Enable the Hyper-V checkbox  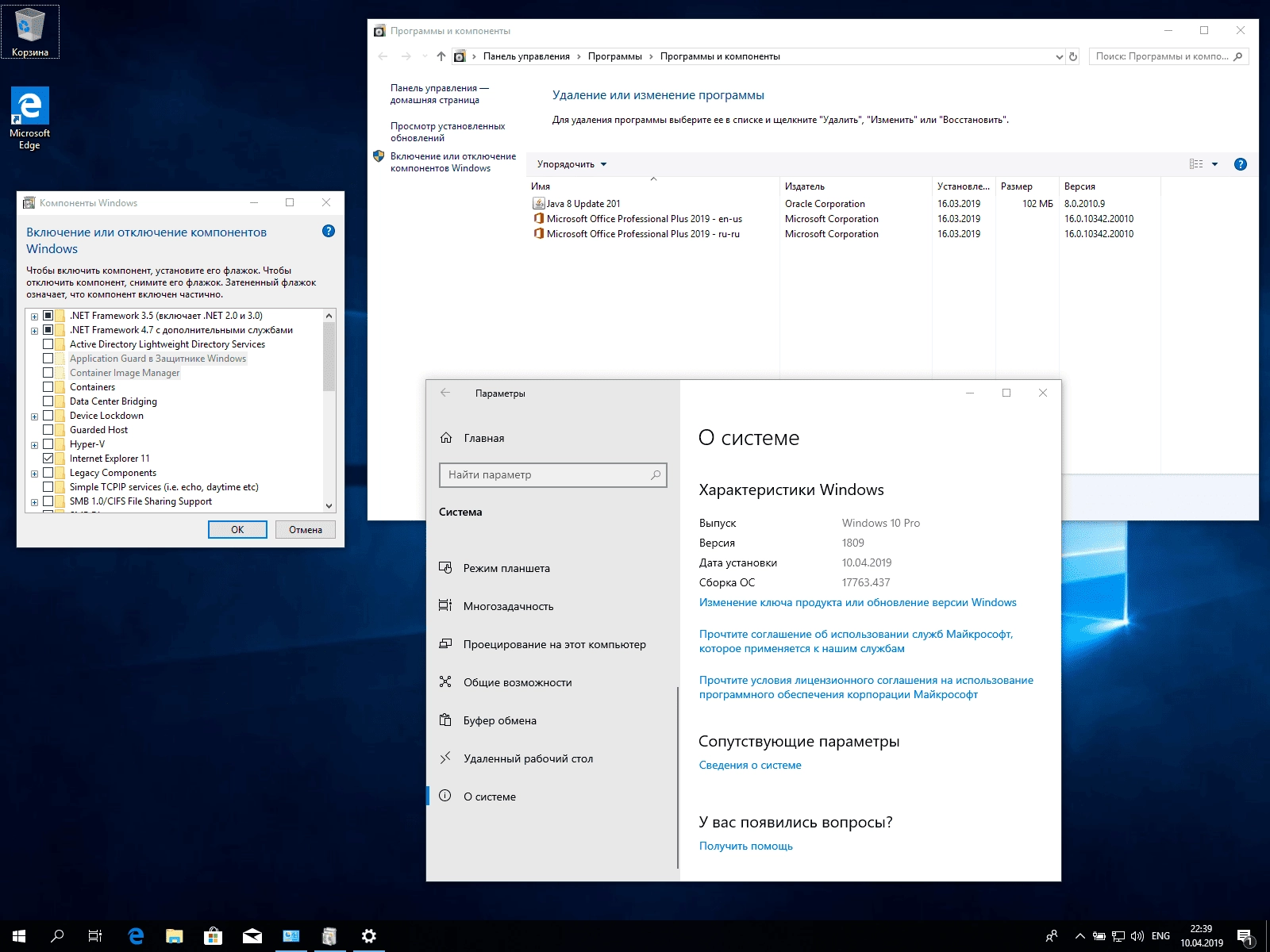[48, 444]
